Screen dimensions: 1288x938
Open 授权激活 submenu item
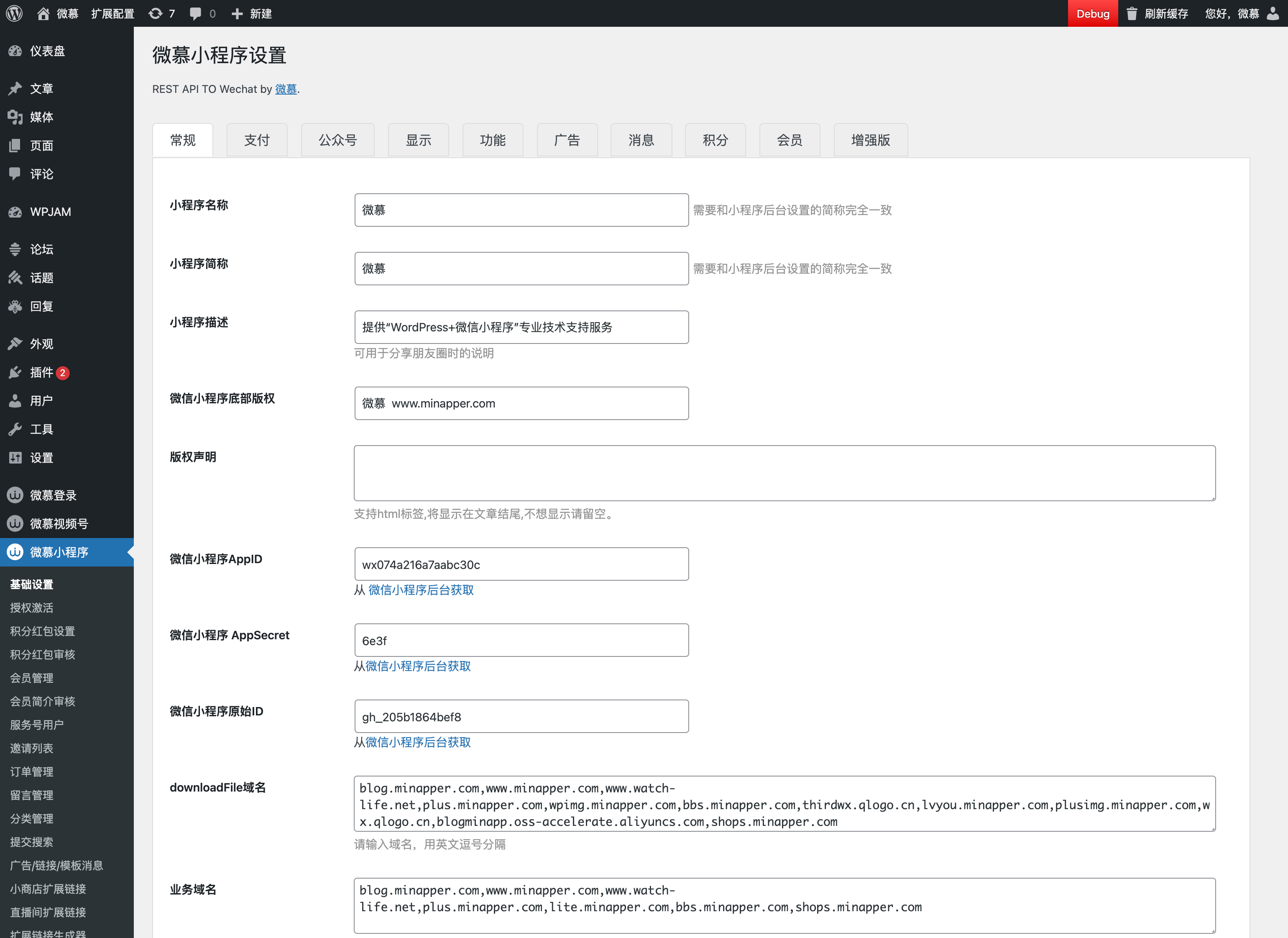pos(32,607)
